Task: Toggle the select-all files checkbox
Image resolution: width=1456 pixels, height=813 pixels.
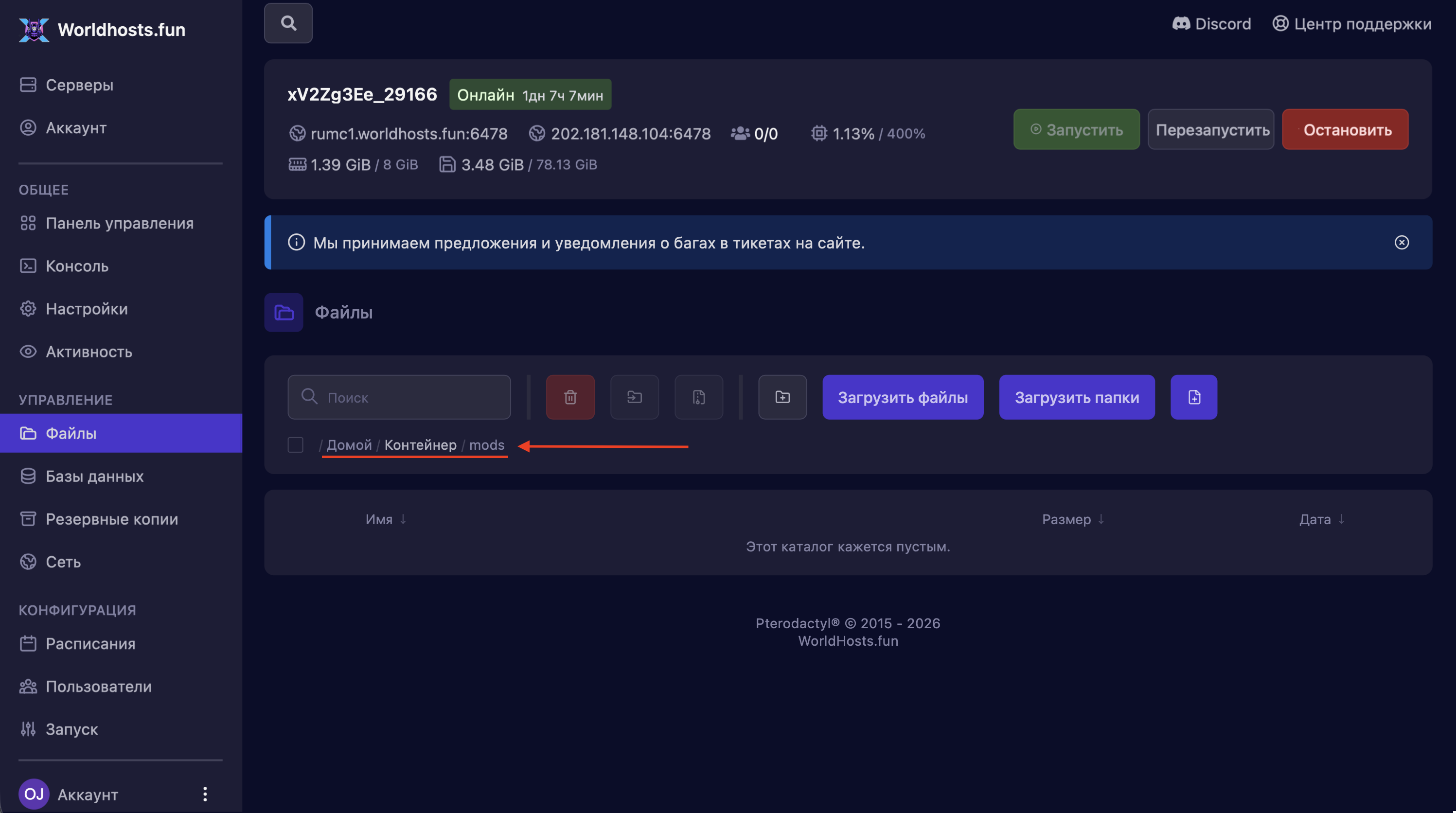Action: click(295, 444)
